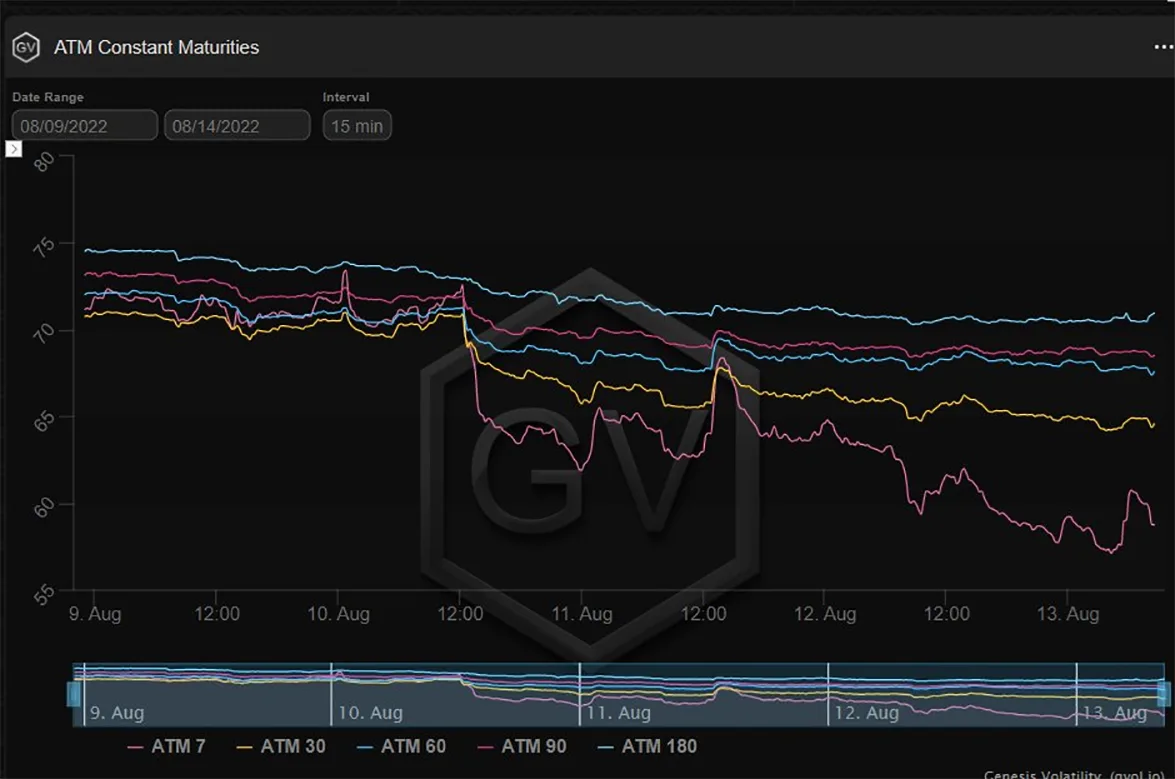The height and width of the screenshot is (779, 1175).
Task: Toggle the ATM 7 legend series
Action: 166,746
